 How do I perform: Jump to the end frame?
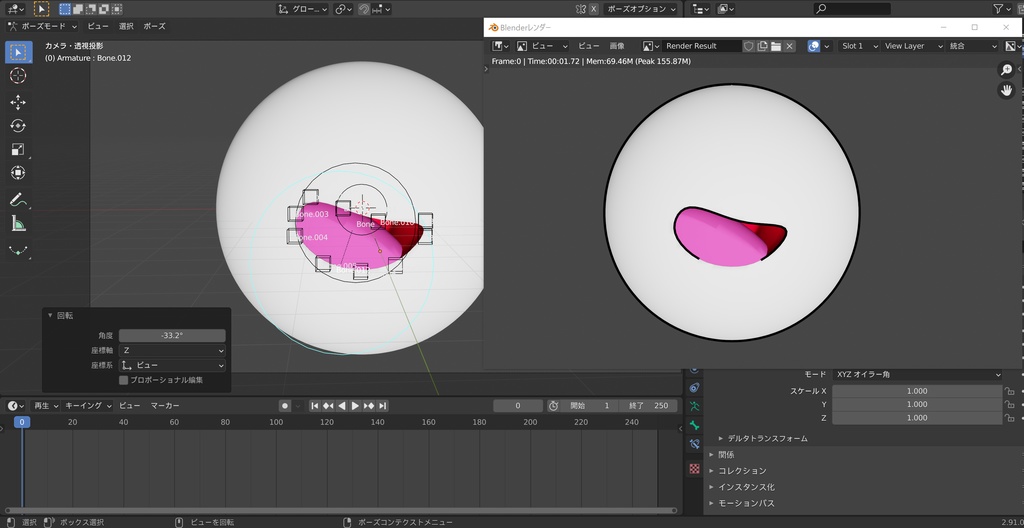(x=383, y=406)
